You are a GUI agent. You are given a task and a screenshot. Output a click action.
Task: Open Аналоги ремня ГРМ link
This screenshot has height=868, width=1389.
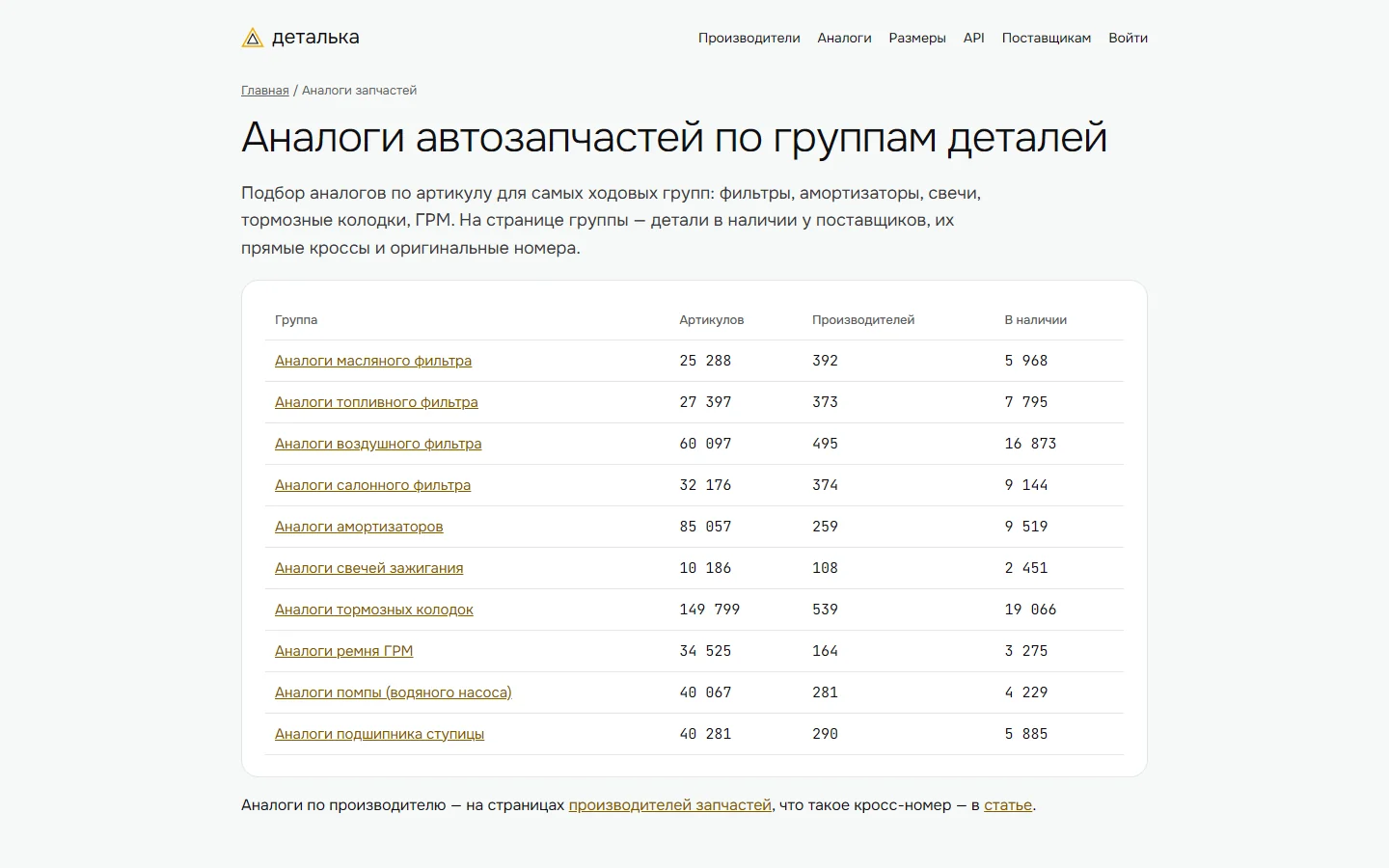pos(343,651)
